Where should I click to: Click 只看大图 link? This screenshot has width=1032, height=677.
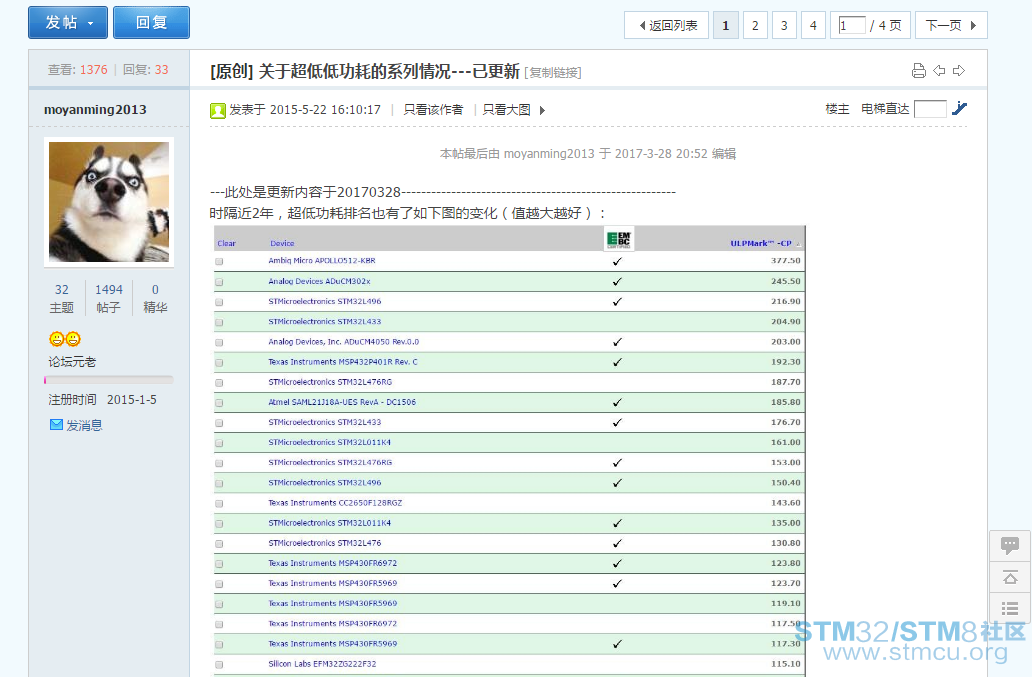[x=506, y=110]
